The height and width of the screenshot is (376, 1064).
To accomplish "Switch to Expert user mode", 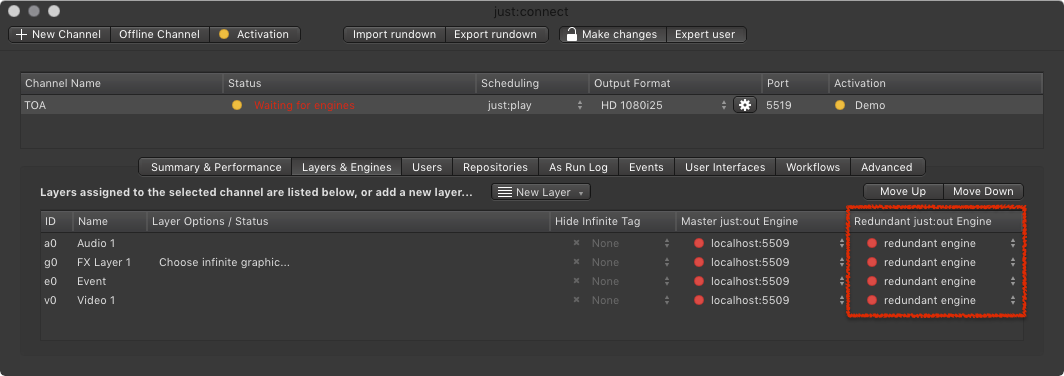I will (705, 34).
